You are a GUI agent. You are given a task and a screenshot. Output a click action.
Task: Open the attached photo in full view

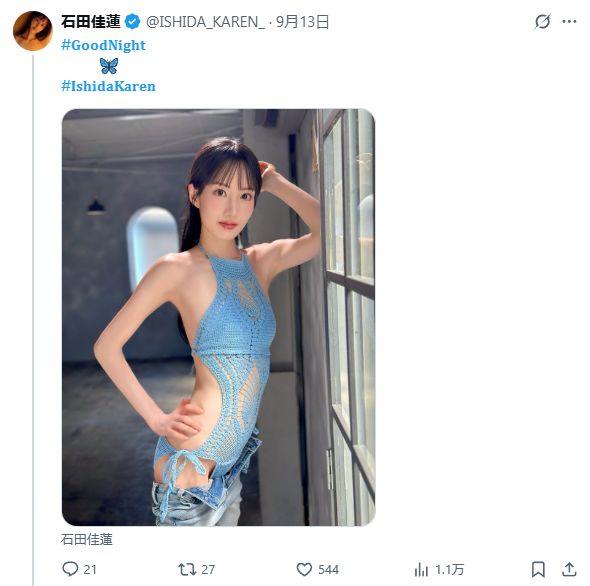(218, 317)
